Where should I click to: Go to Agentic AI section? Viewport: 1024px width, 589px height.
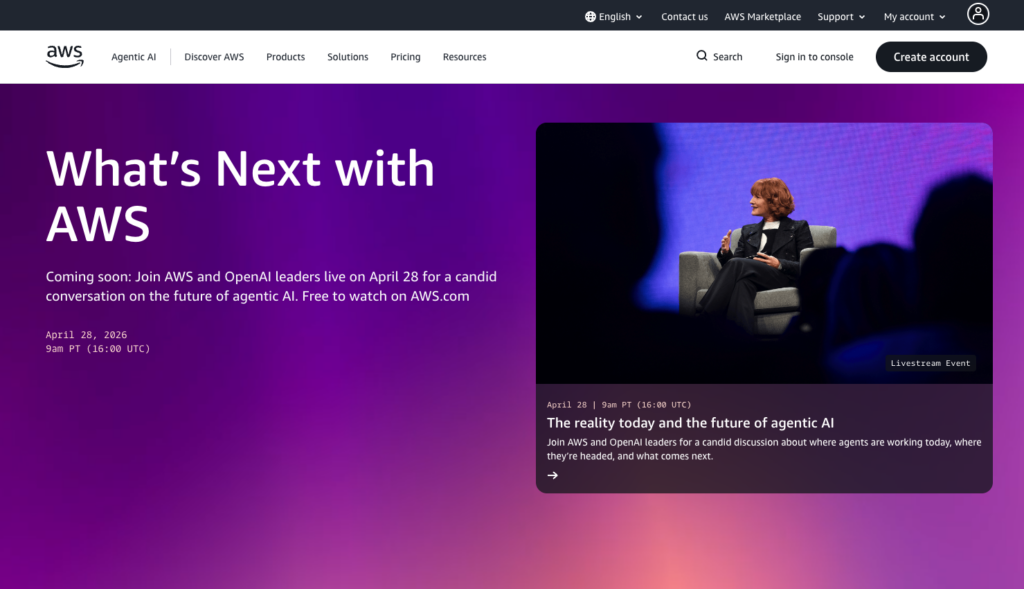pos(133,57)
